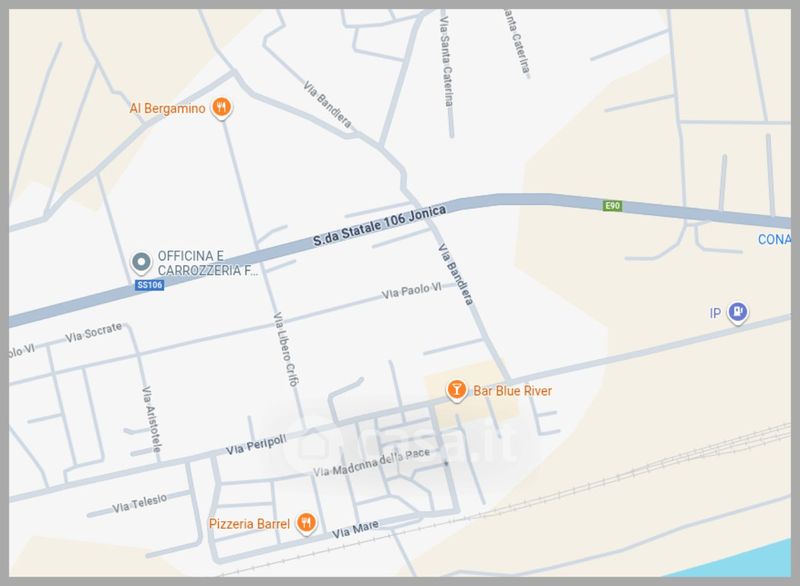The image size is (800, 586).
Task: Click the Via Peripoli road label
Action: coord(256,445)
